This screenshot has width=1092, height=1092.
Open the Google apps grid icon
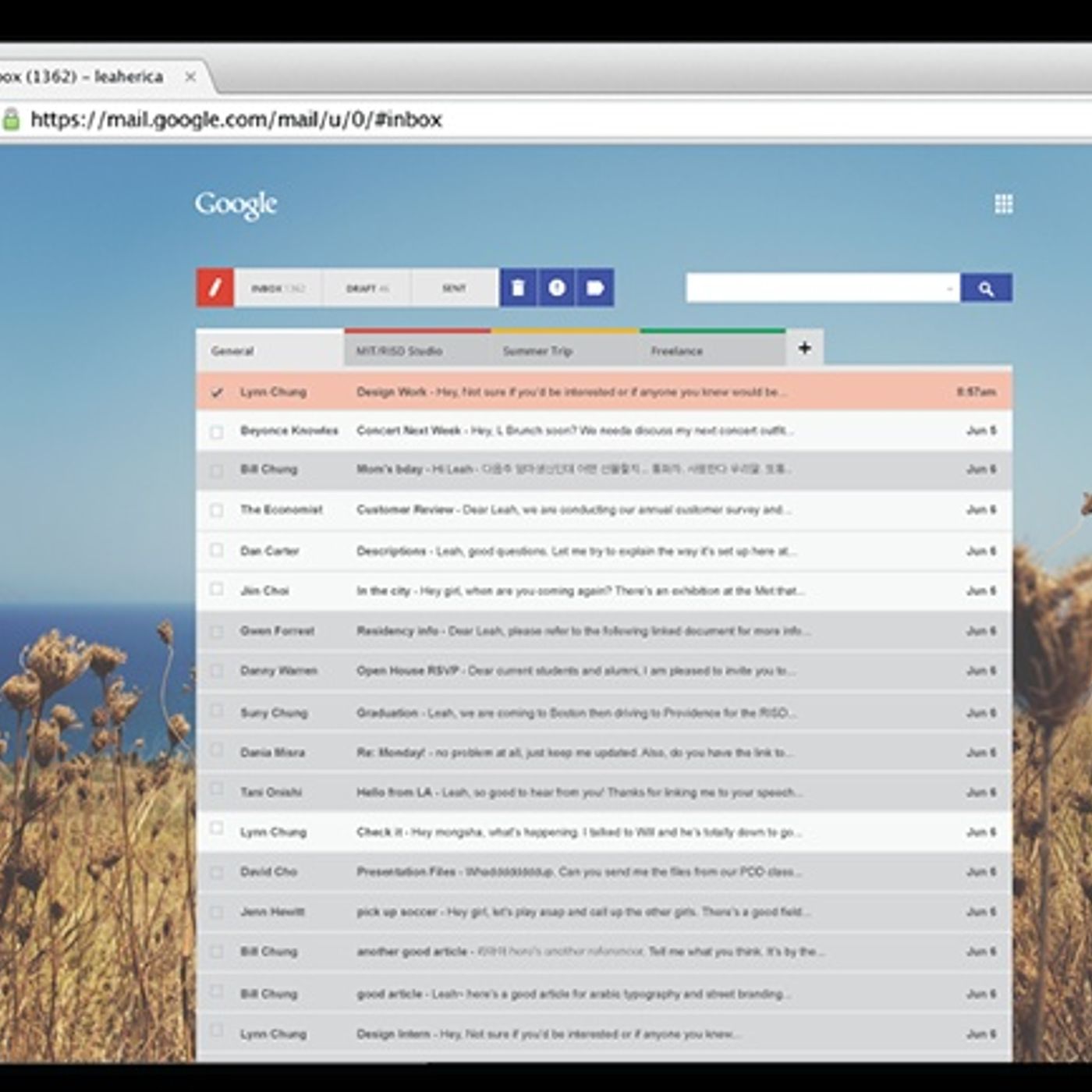[1004, 204]
